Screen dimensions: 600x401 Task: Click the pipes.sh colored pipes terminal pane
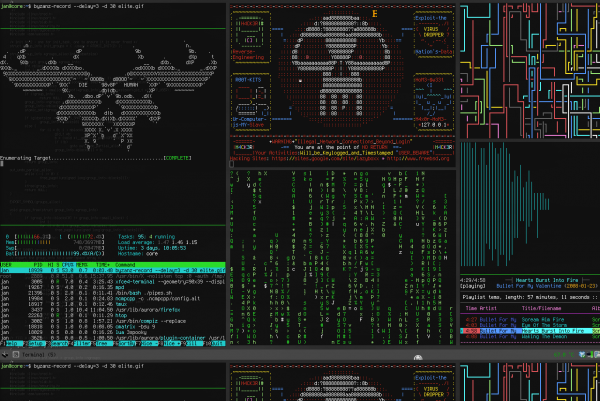(x=530, y=71)
